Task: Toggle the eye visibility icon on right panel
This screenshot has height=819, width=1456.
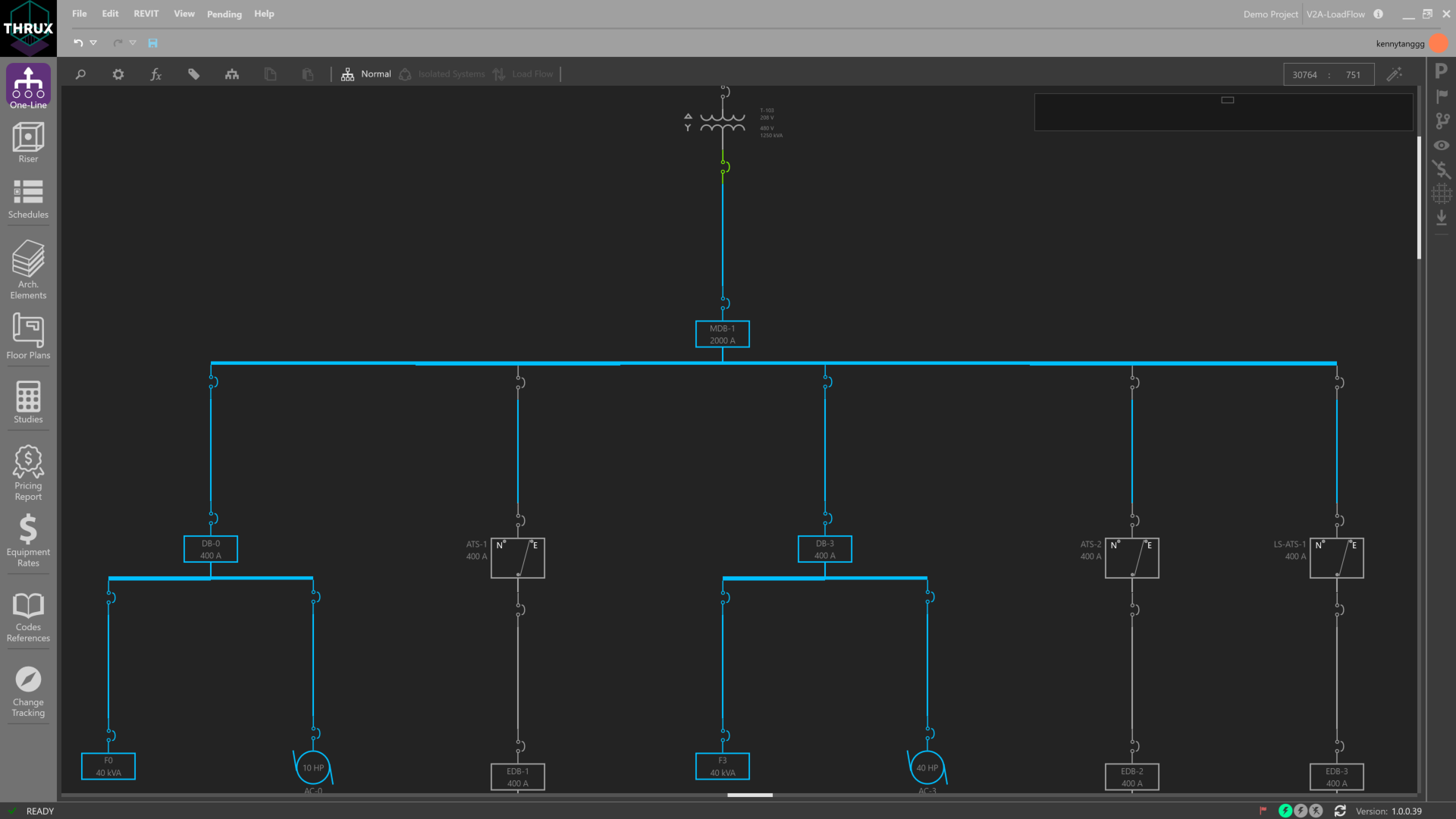Action: pyautogui.click(x=1442, y=146)
